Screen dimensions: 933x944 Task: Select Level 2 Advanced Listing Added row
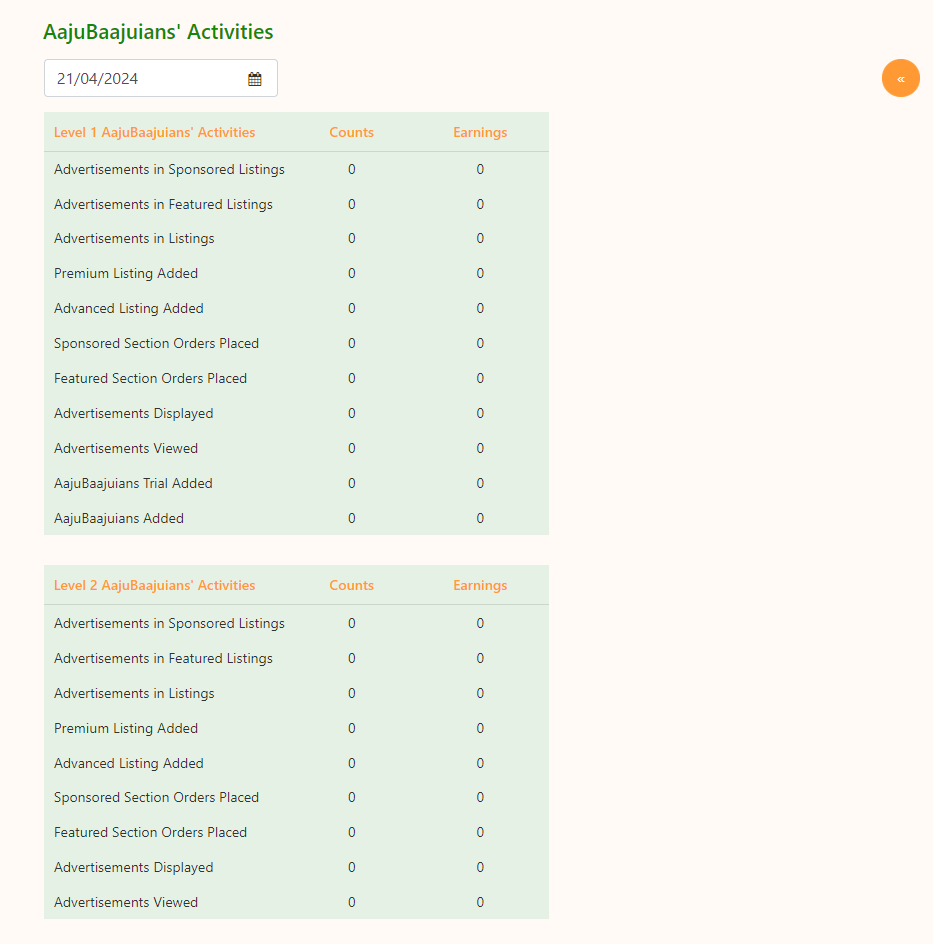click(x=129, y=764)
